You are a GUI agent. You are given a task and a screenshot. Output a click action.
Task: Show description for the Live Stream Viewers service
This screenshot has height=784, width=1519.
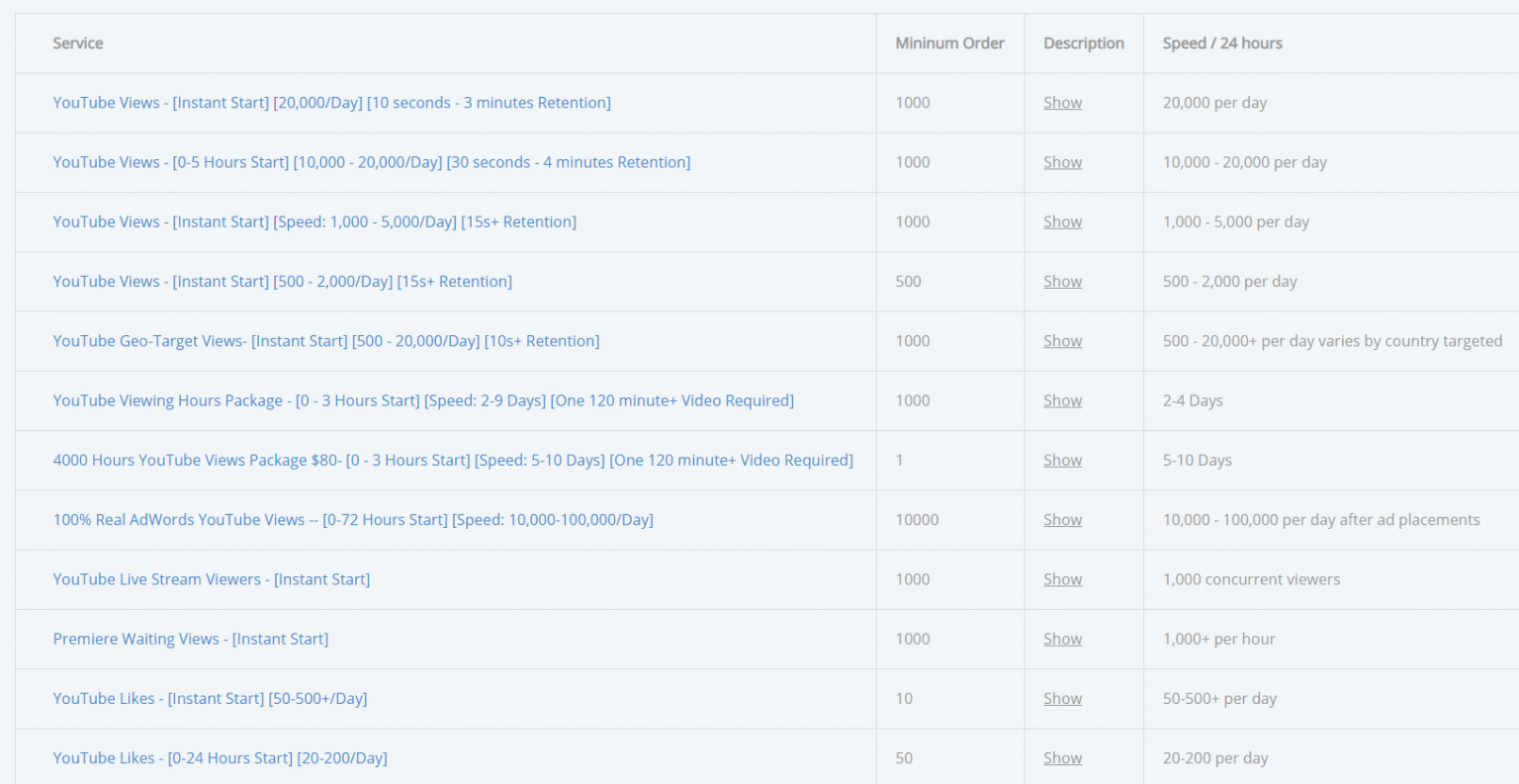pos(1062,578)
